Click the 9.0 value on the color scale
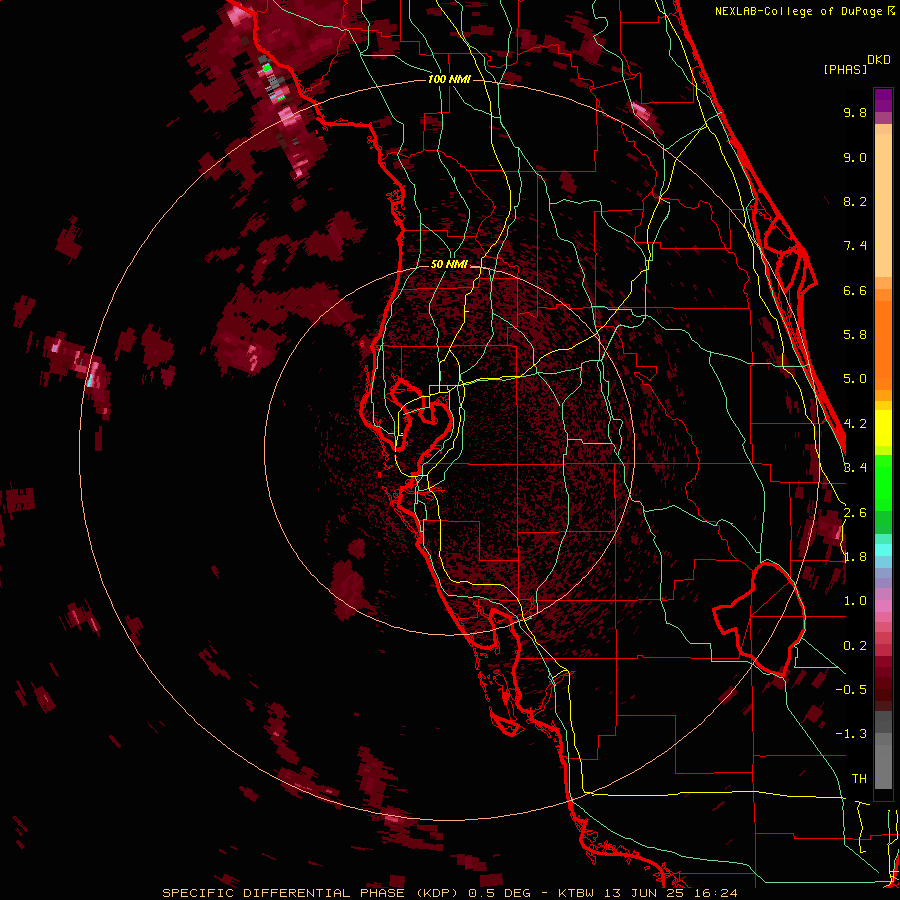900x900 pixels. [x=855, y=157]
